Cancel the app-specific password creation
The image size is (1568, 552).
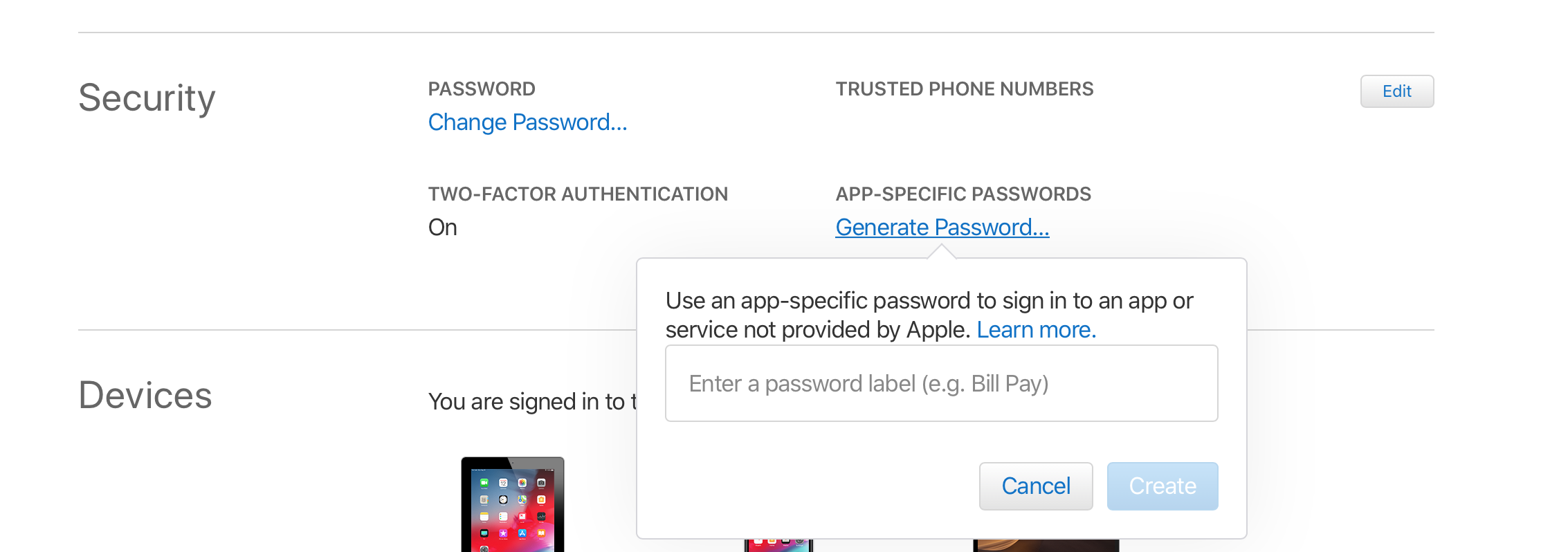click(1035, 486)
